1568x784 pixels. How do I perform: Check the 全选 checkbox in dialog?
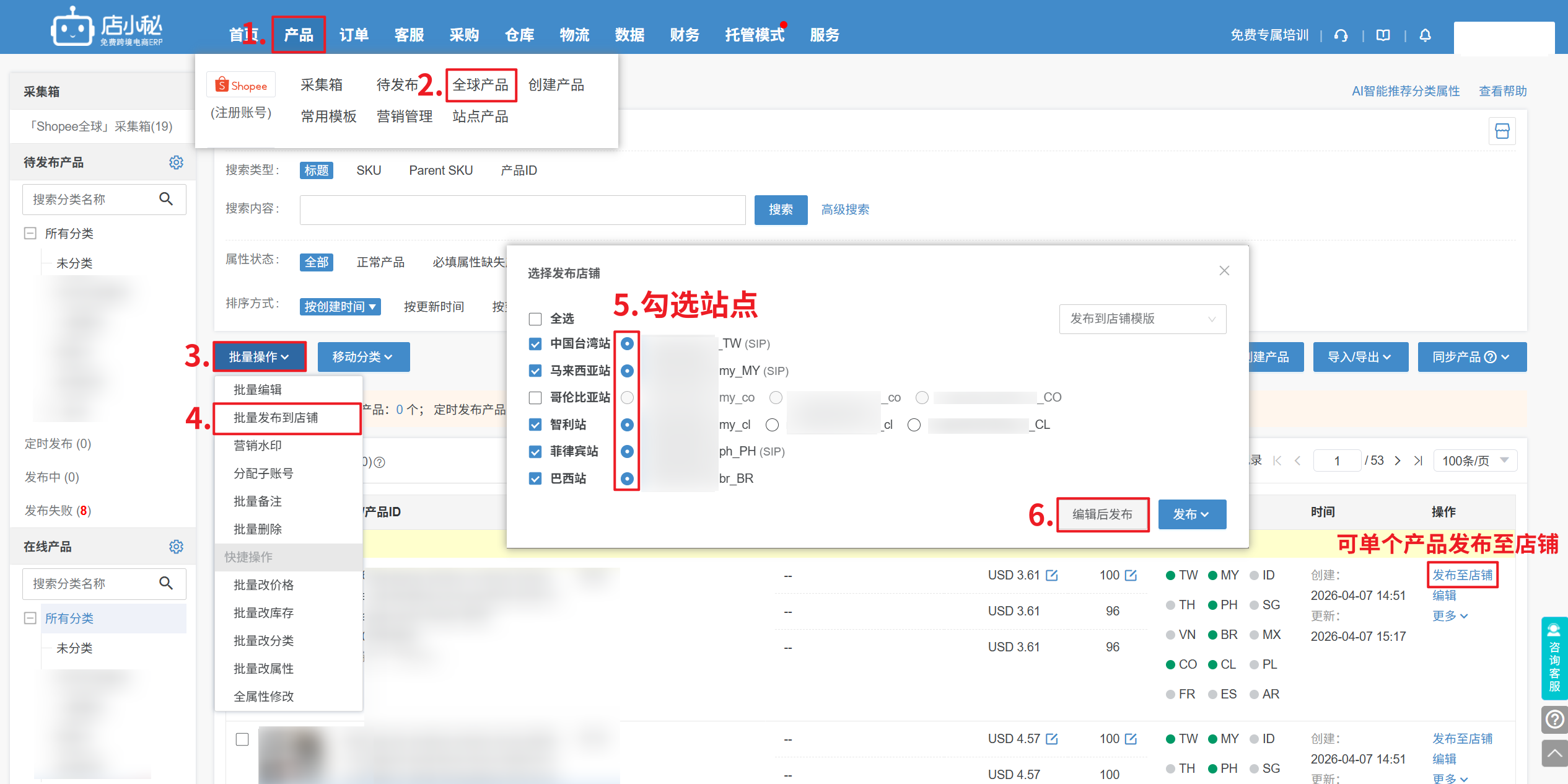pyautogui.click(x=535, y=319)
